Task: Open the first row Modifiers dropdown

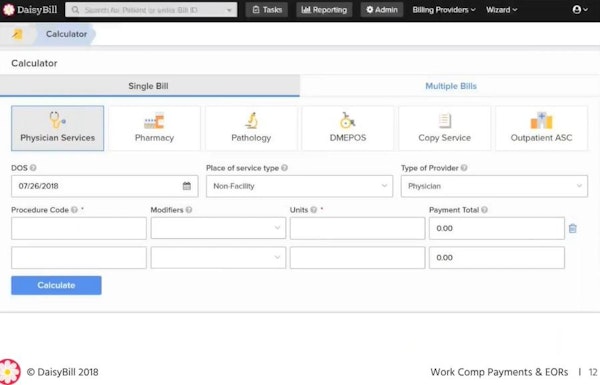Action: tap(218, 228)
